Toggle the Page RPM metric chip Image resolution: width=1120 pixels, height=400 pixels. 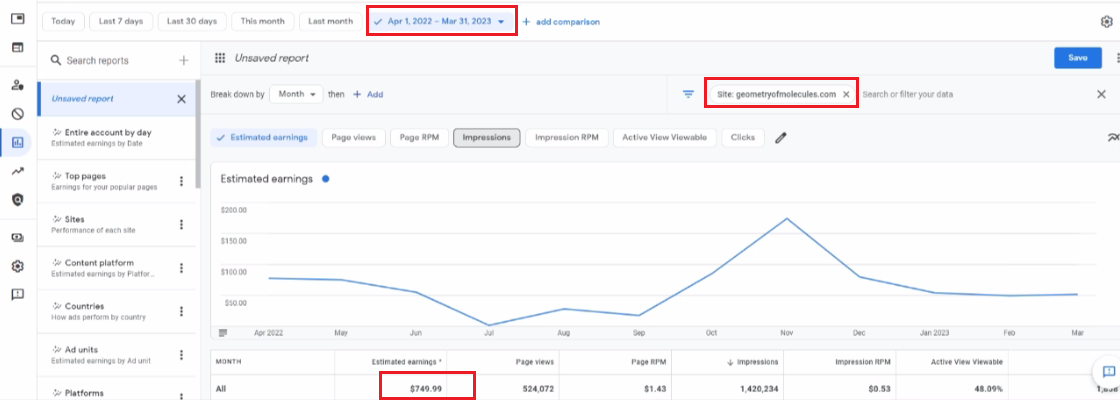419,138
